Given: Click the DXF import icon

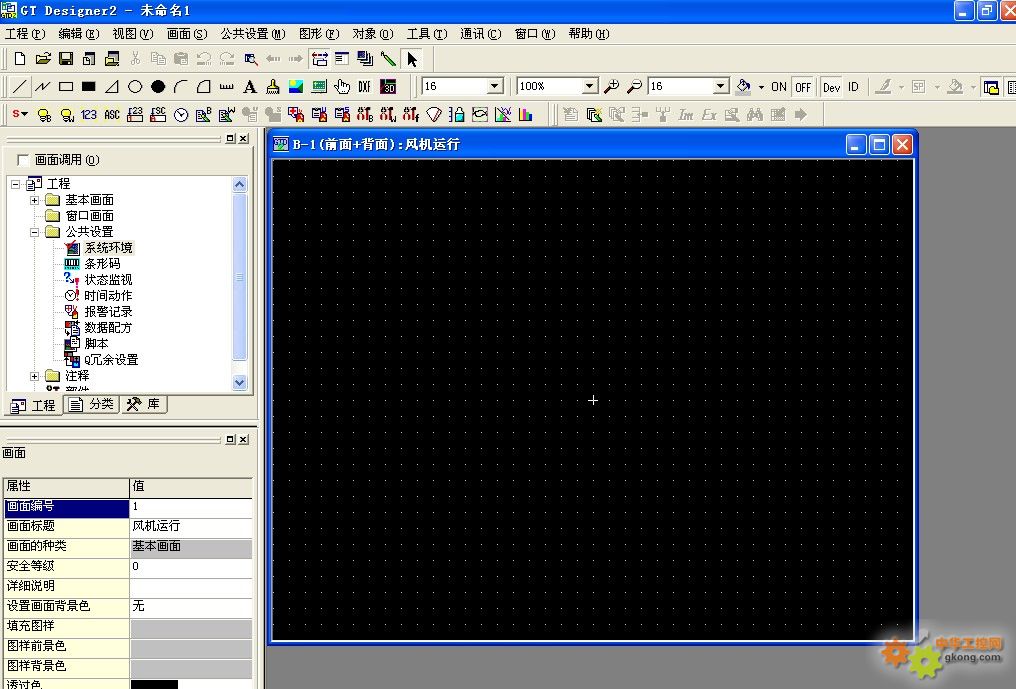Looking at the screenshot, I should pyautogui.click(x=365, y=86).
